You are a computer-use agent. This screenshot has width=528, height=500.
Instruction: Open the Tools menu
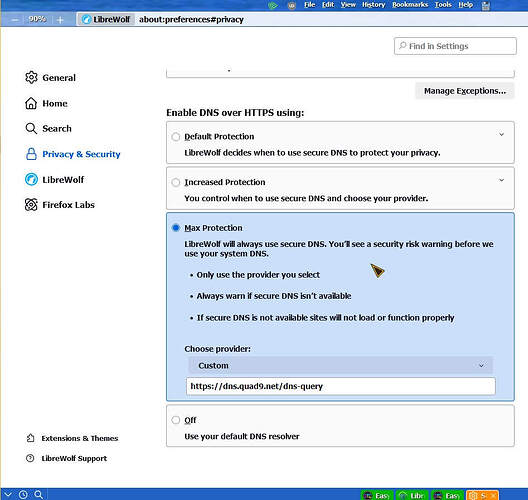[x=443, y=5]
